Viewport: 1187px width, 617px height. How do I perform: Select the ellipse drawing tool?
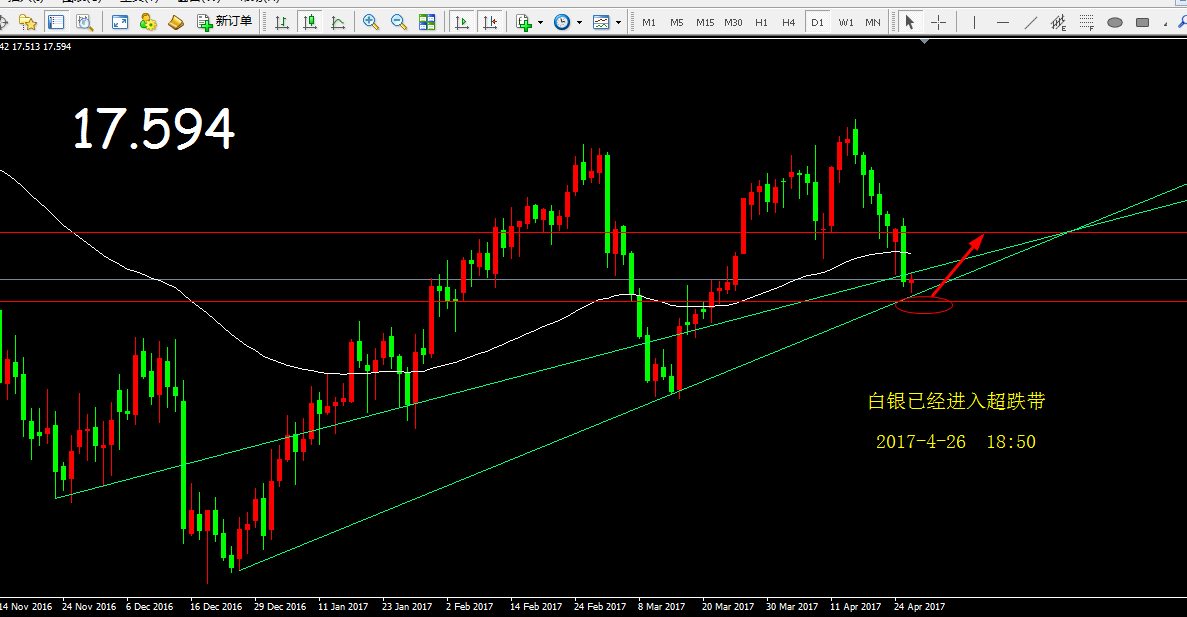1114,22
